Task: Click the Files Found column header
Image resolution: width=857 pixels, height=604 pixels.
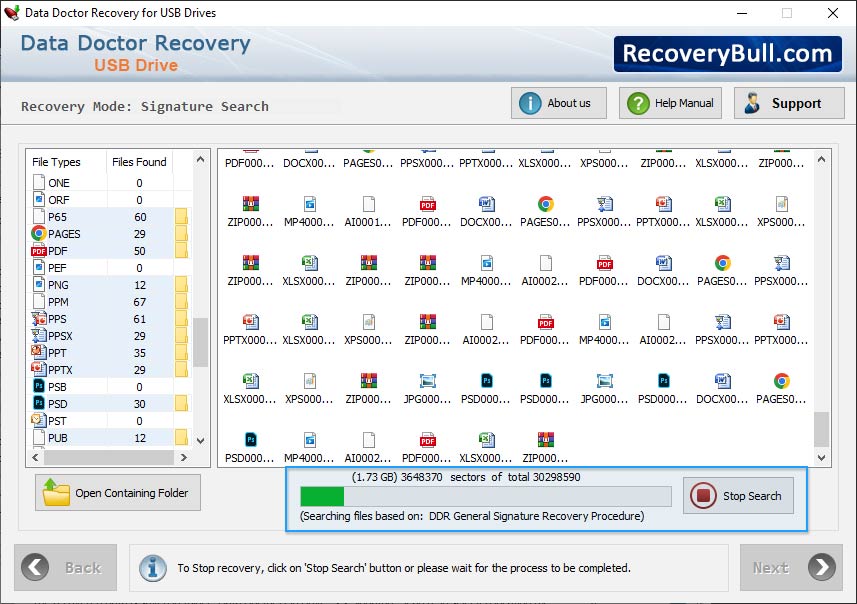Action: click(x=139, y=162)
